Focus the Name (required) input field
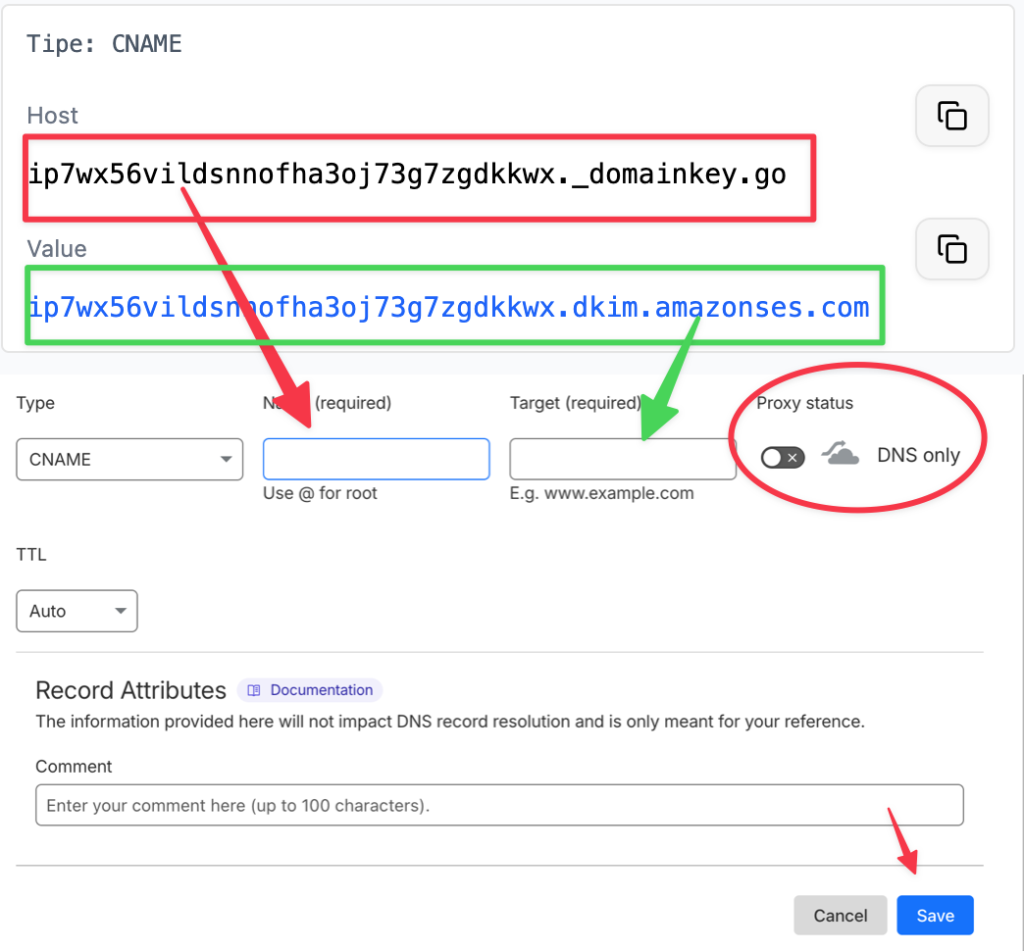 [x=376, y=459]
